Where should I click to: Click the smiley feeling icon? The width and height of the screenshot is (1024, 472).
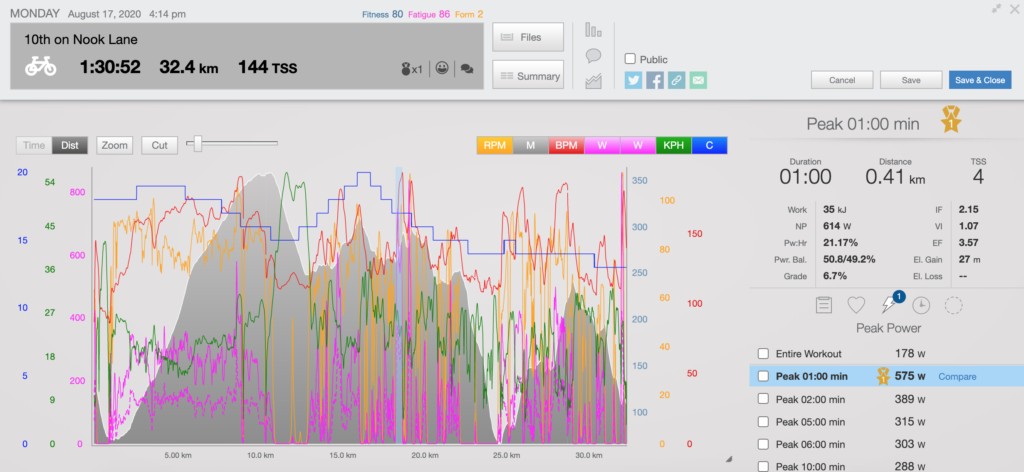pos(442,68)
